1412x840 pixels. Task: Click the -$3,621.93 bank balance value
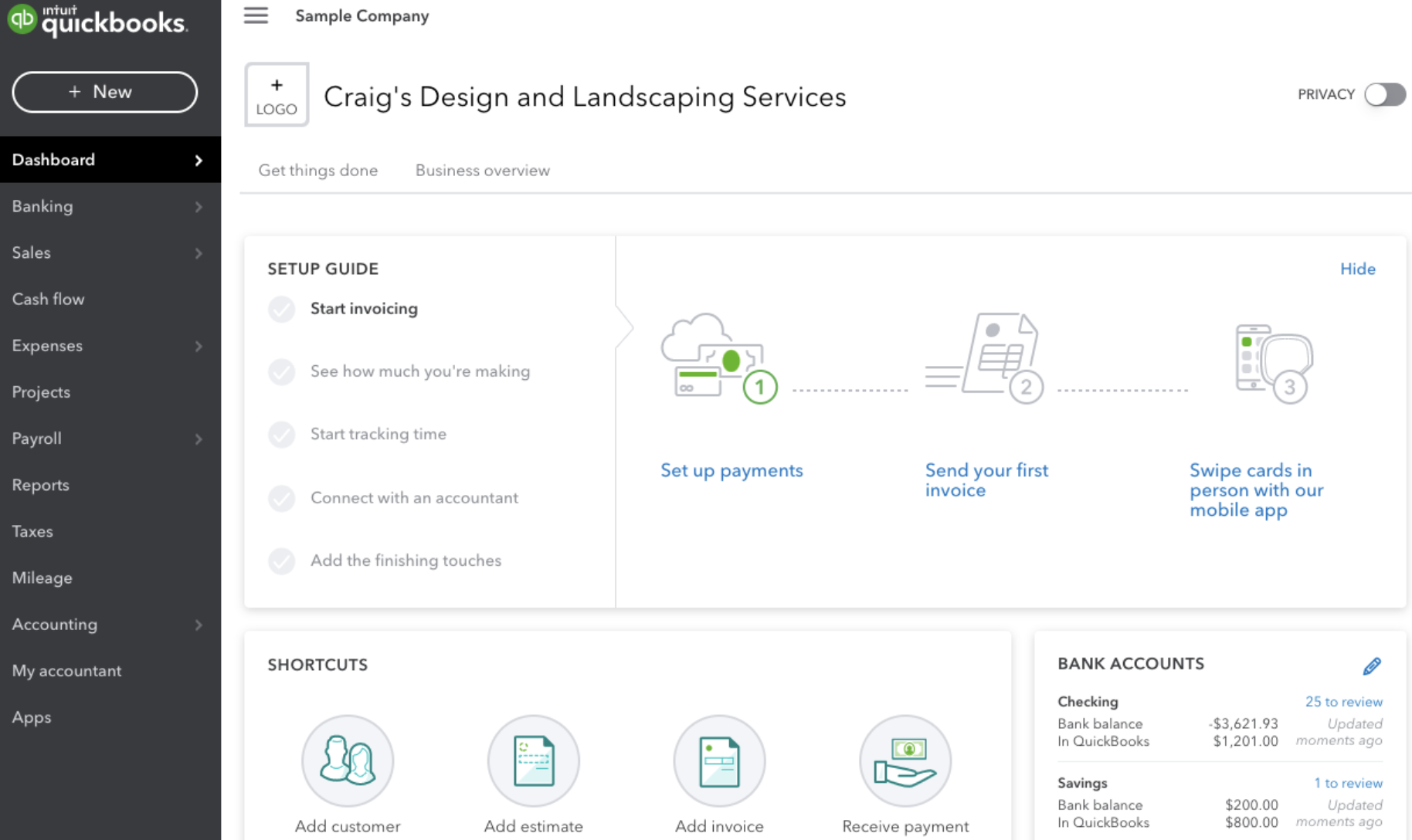[1243, 723]
